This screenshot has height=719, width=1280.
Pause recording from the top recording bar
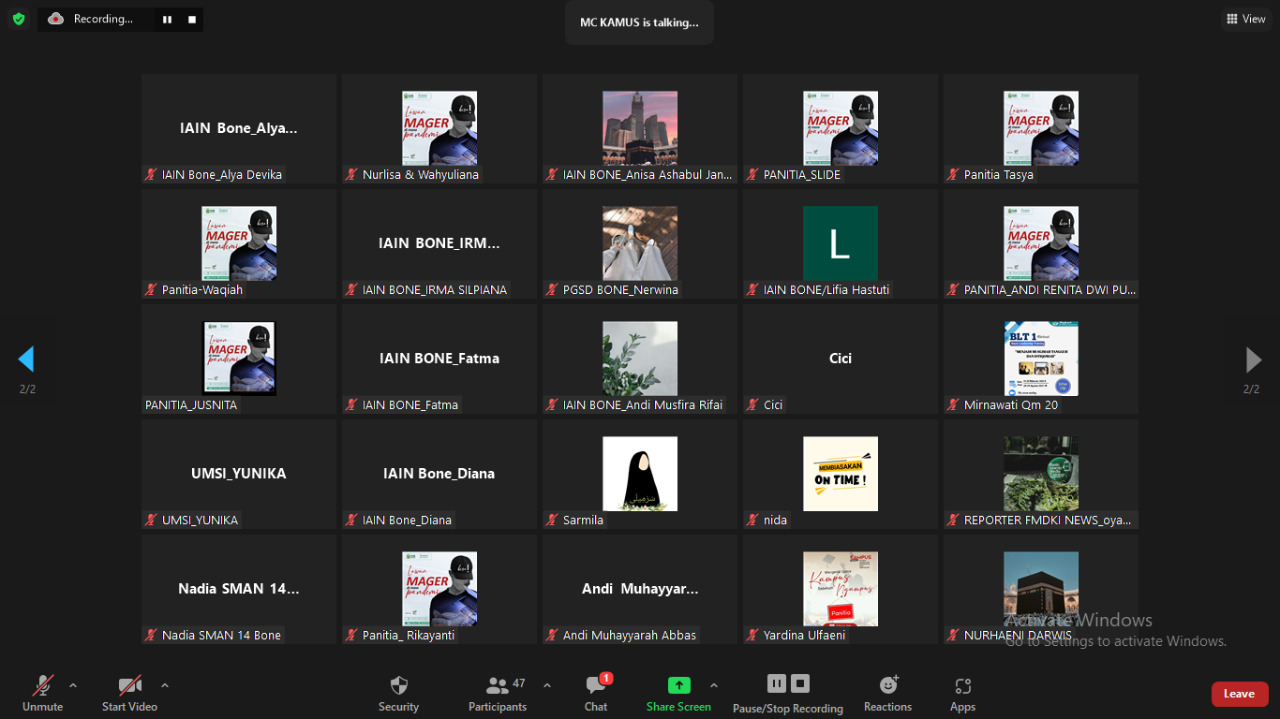[167, 19]
